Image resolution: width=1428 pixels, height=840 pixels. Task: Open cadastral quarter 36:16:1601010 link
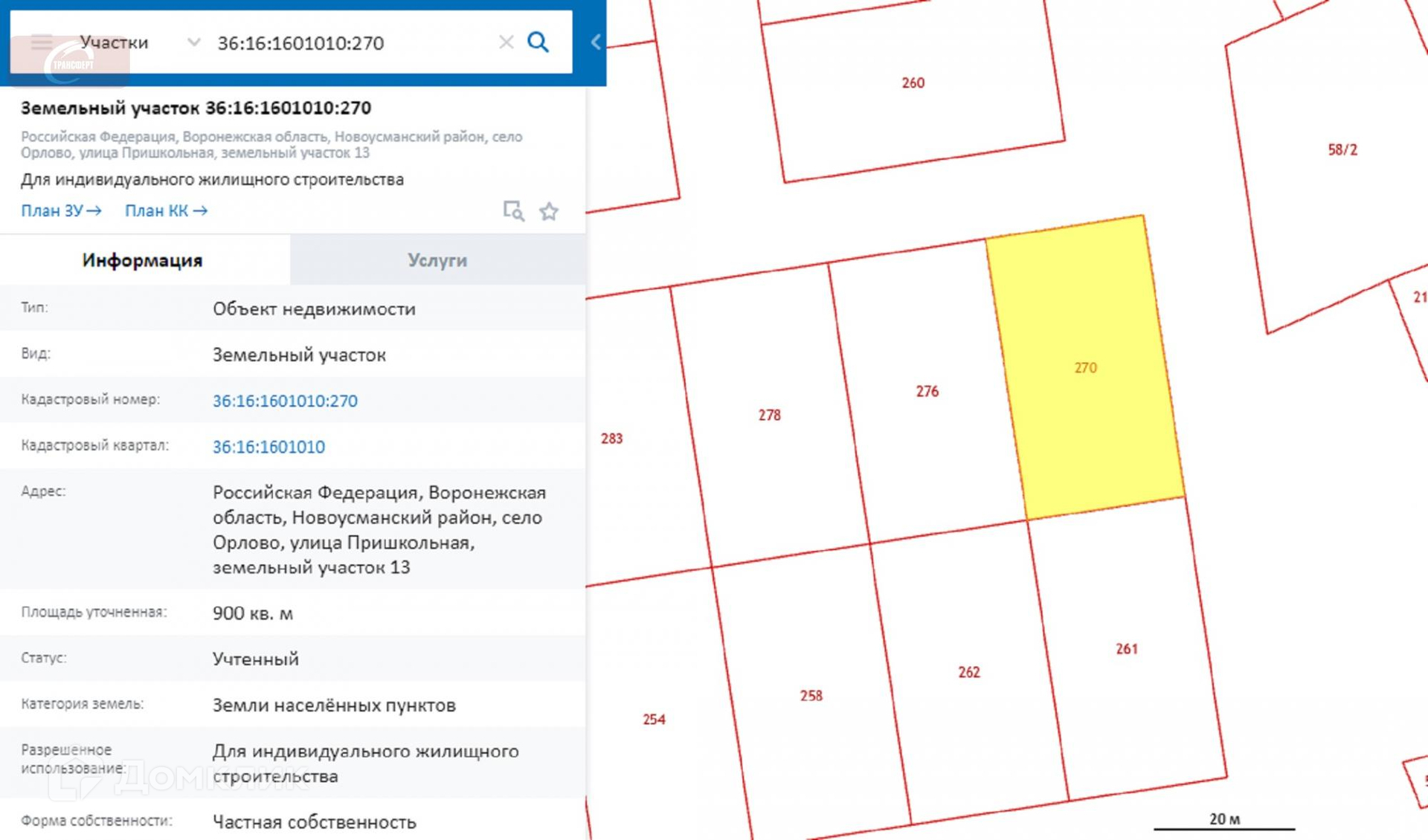click(268, 448)
